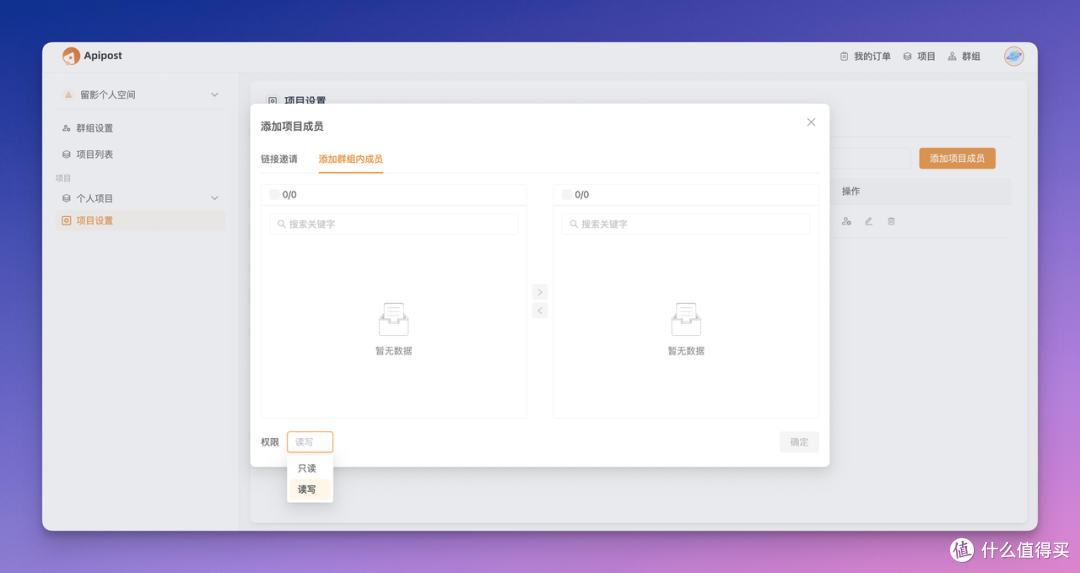Screen dimensions: 1080x573
Task: Open 我的订单 in the top bar
Action: pos(865,56)
